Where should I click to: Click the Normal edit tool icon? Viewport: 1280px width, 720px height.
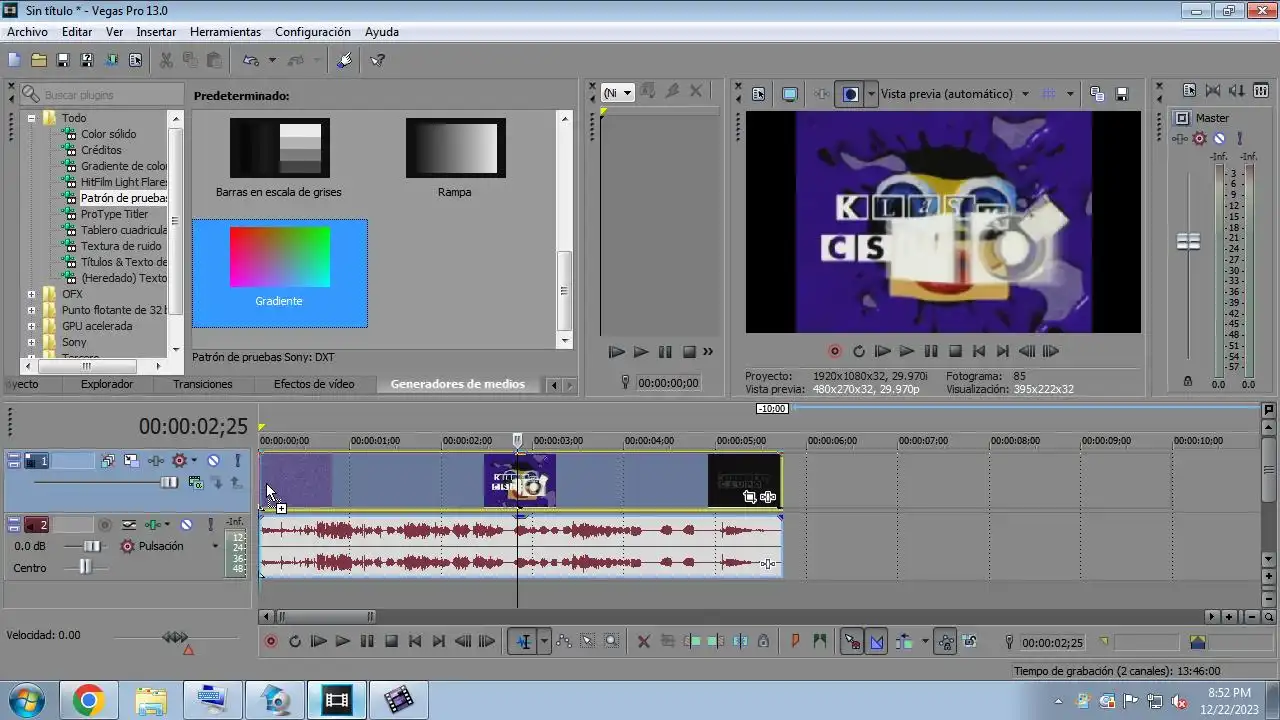[x=523, y=642]
